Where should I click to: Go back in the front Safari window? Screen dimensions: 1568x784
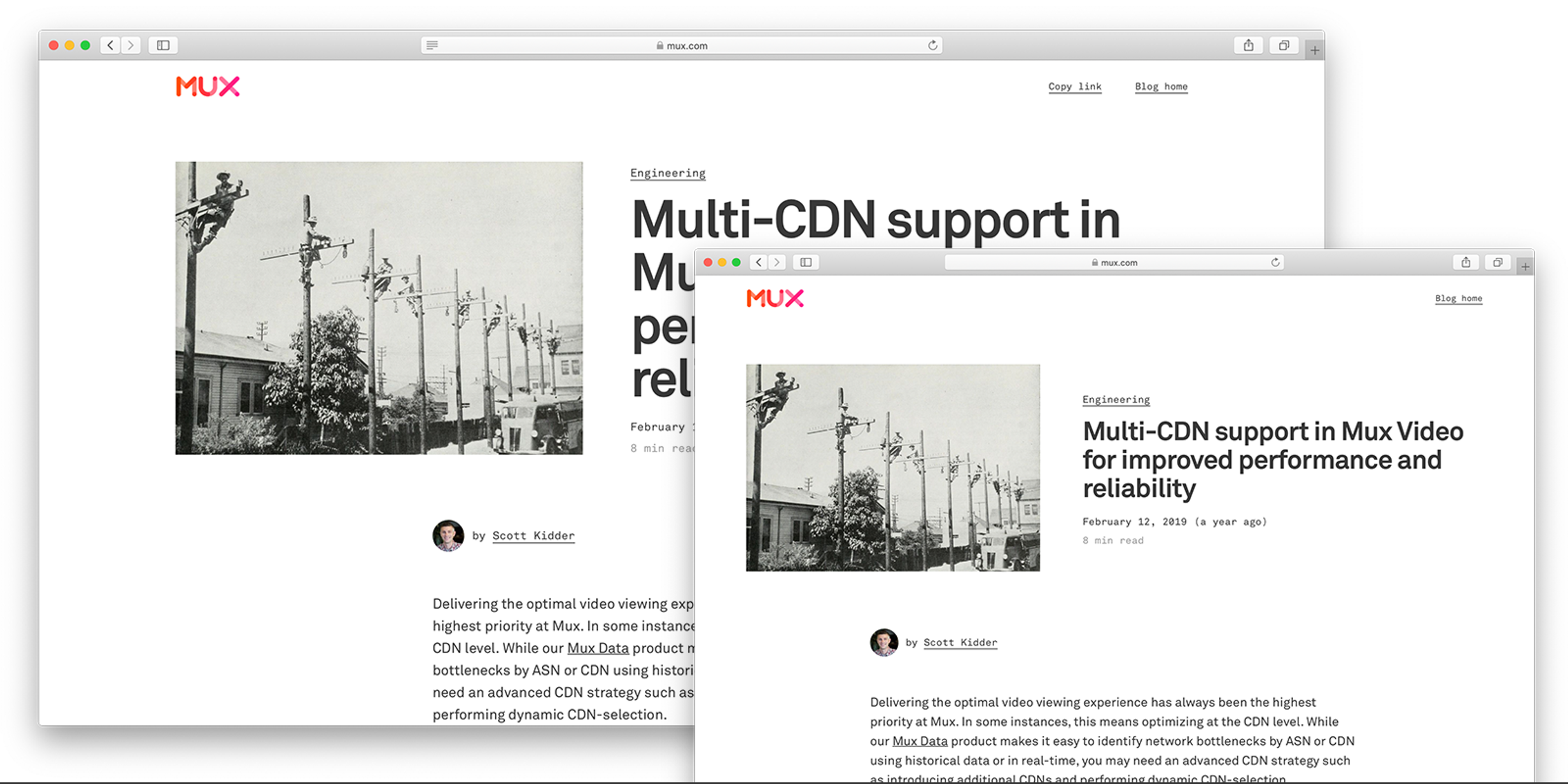[758, 262]
